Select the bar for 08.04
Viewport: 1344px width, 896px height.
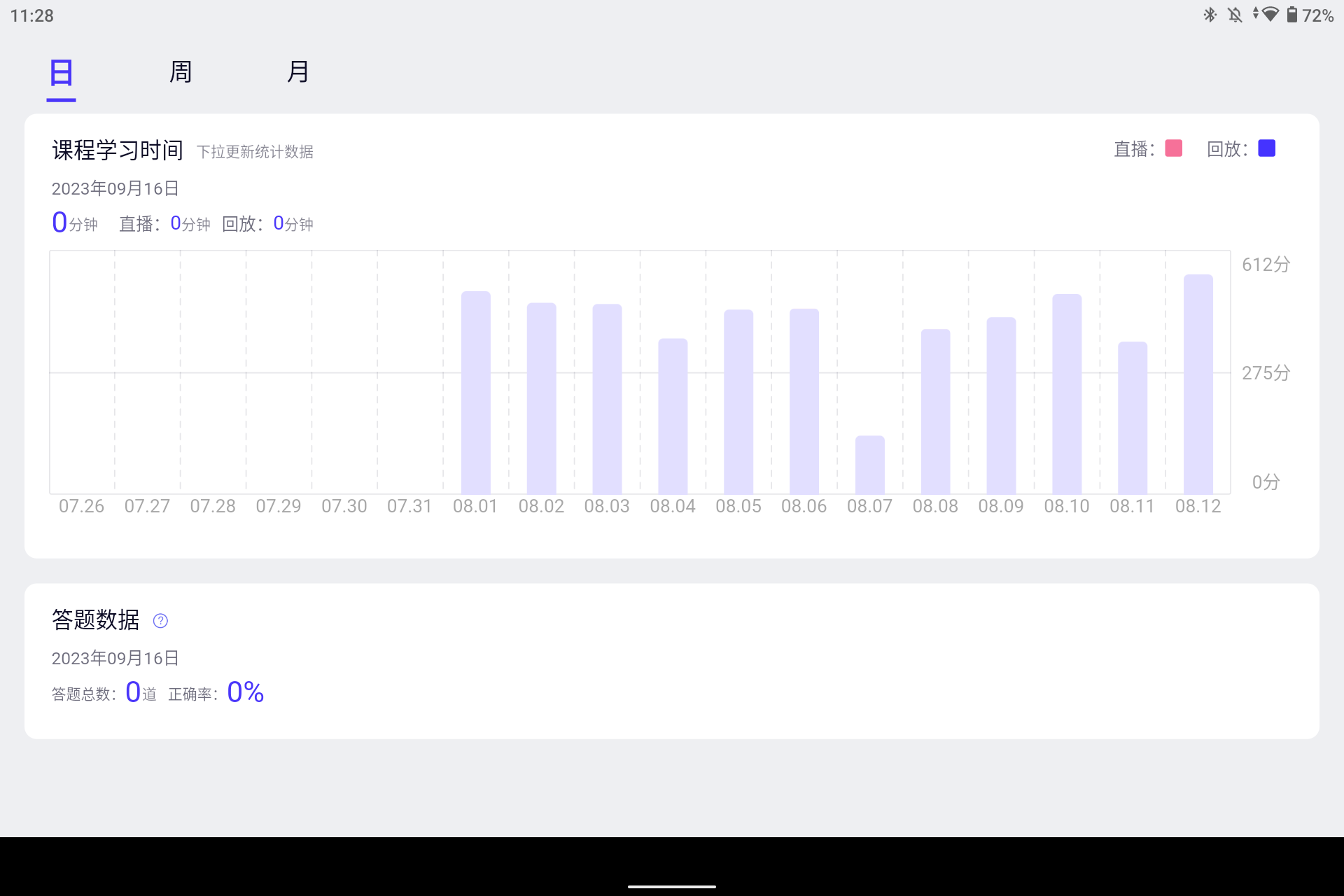point(673,416)
